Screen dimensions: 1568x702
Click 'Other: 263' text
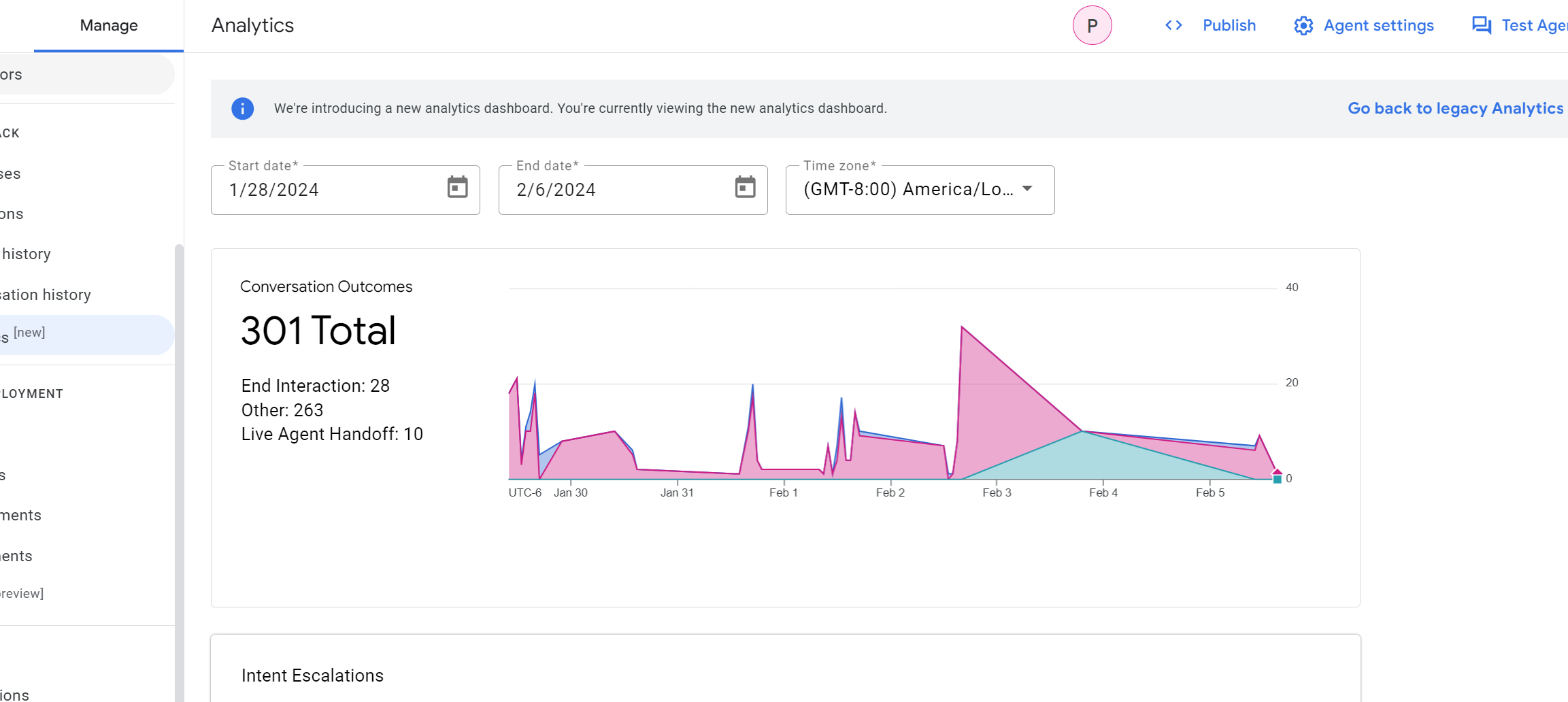pyautogui.click(x=282, y=410)
